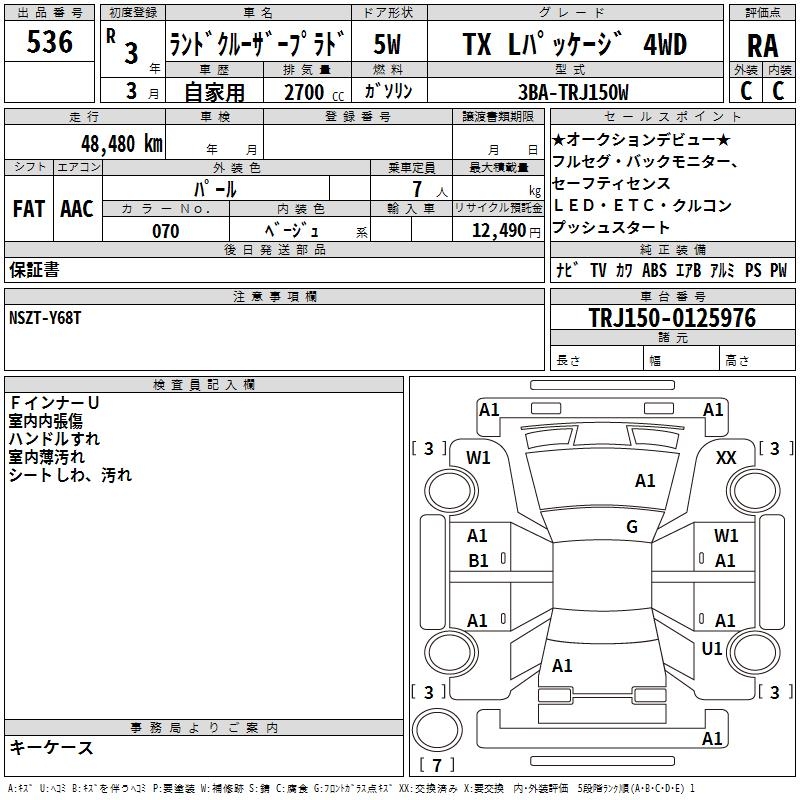Click the W1 mark at the diagram's upper left
800x800 pixels.
pos(478,458)
